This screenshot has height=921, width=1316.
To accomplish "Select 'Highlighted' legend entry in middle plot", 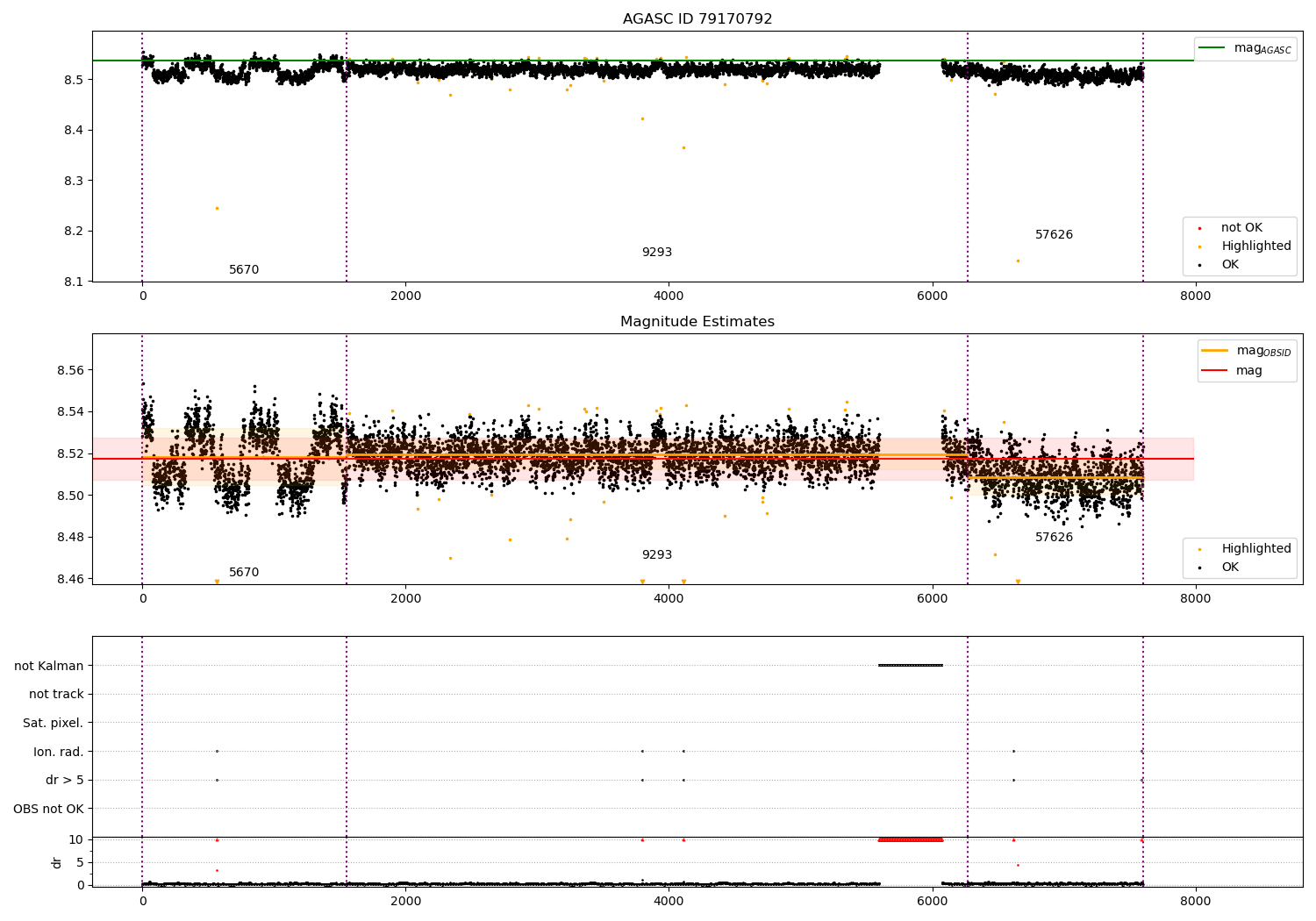I will point(1255,549).
